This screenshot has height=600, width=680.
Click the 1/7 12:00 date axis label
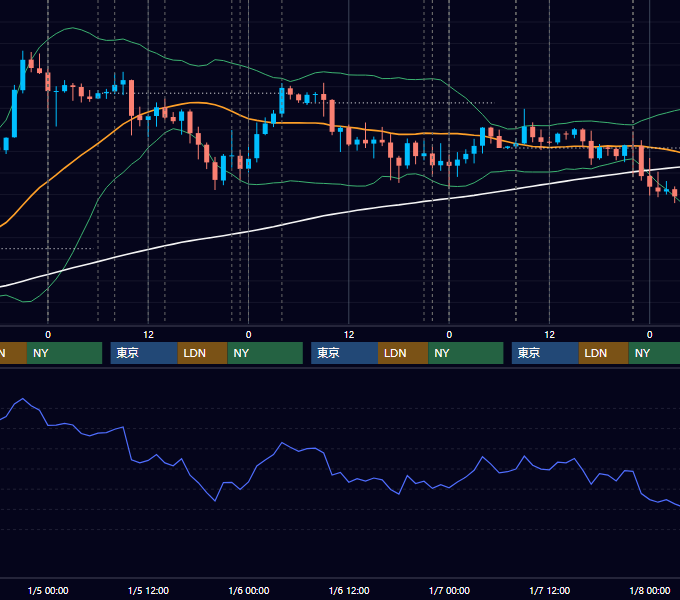549,590
